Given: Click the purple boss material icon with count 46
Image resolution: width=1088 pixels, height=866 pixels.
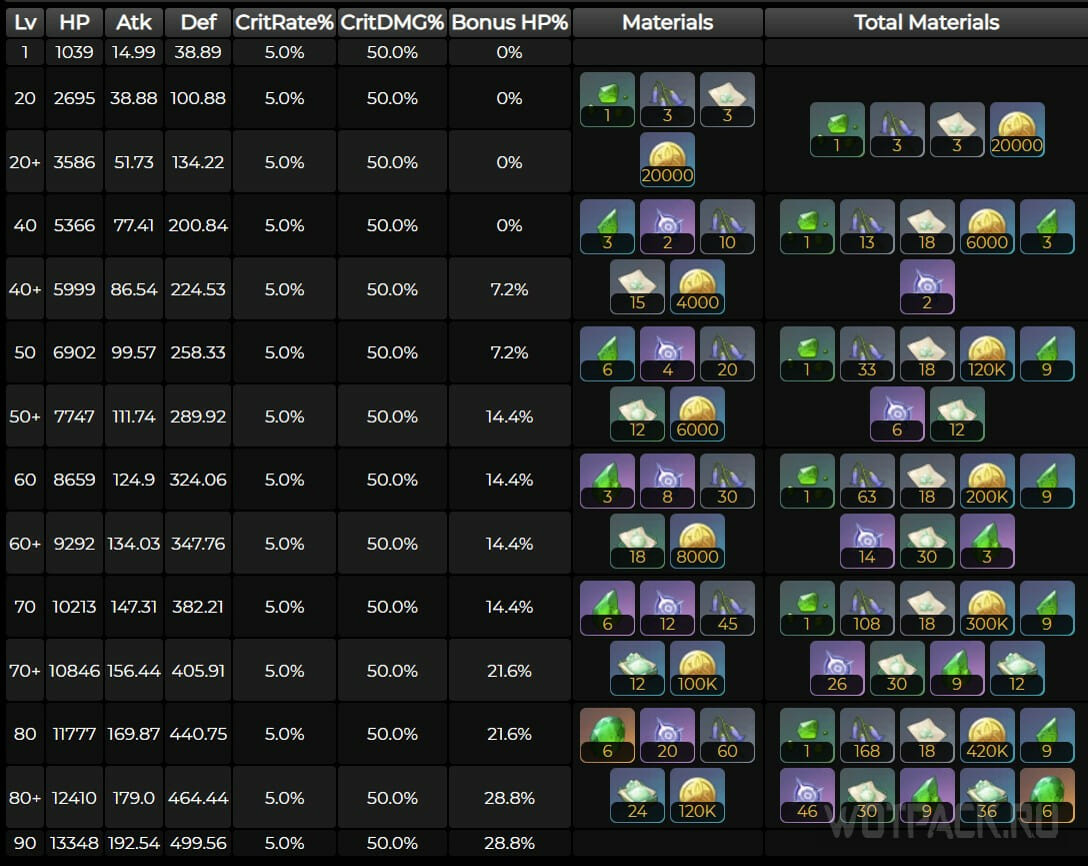Looking at the screenshot, I should [x=807, y=795].
